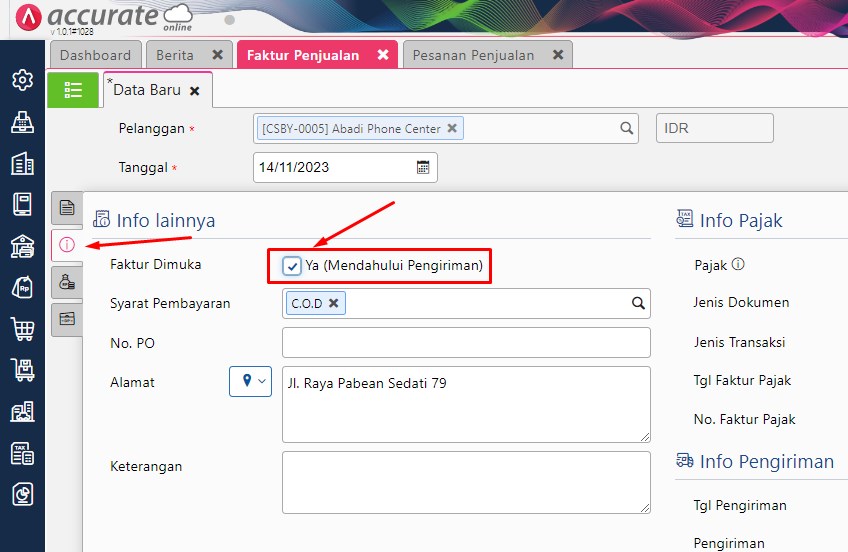Open the cash register module icon

[x=22, y=122]
